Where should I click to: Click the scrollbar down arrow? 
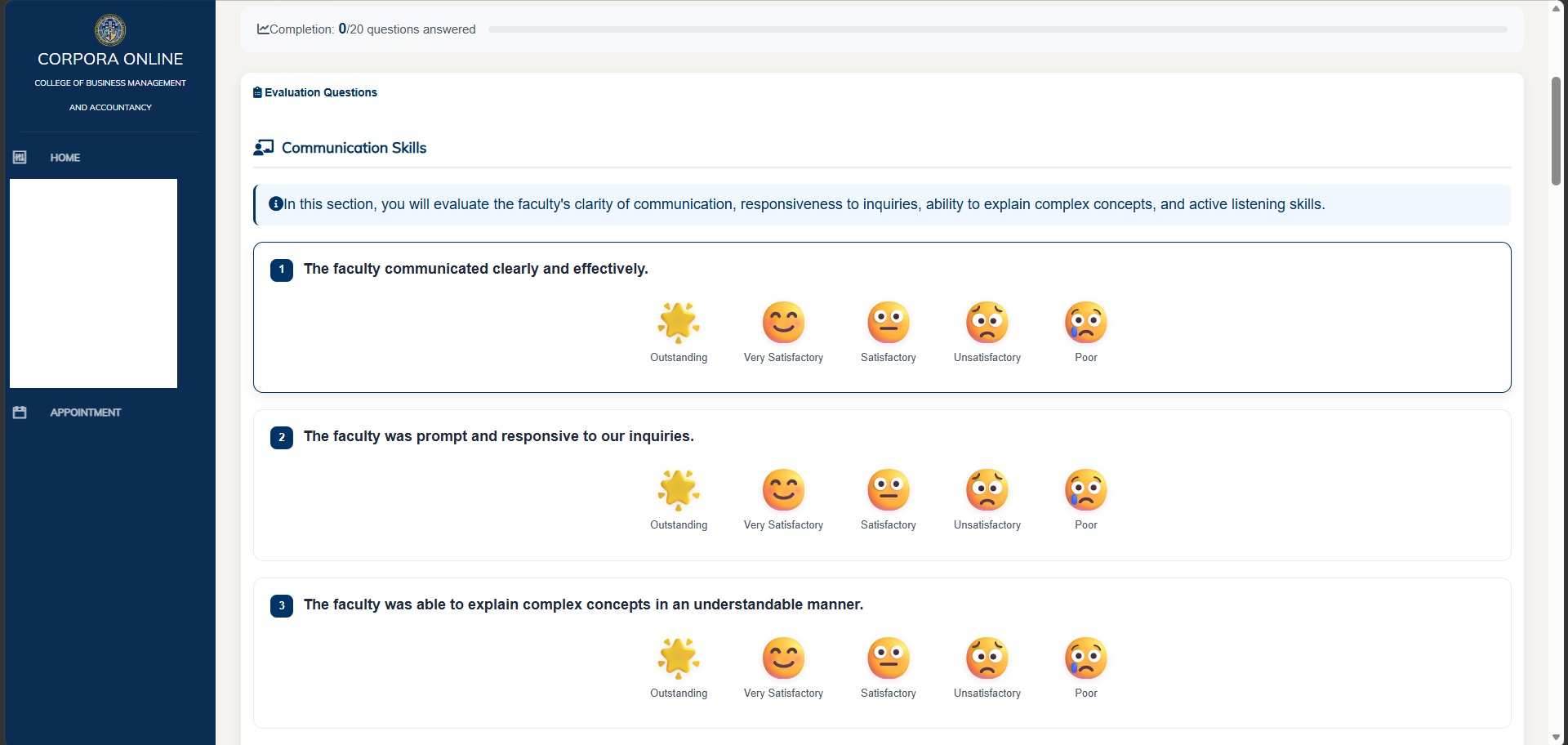1556,738
